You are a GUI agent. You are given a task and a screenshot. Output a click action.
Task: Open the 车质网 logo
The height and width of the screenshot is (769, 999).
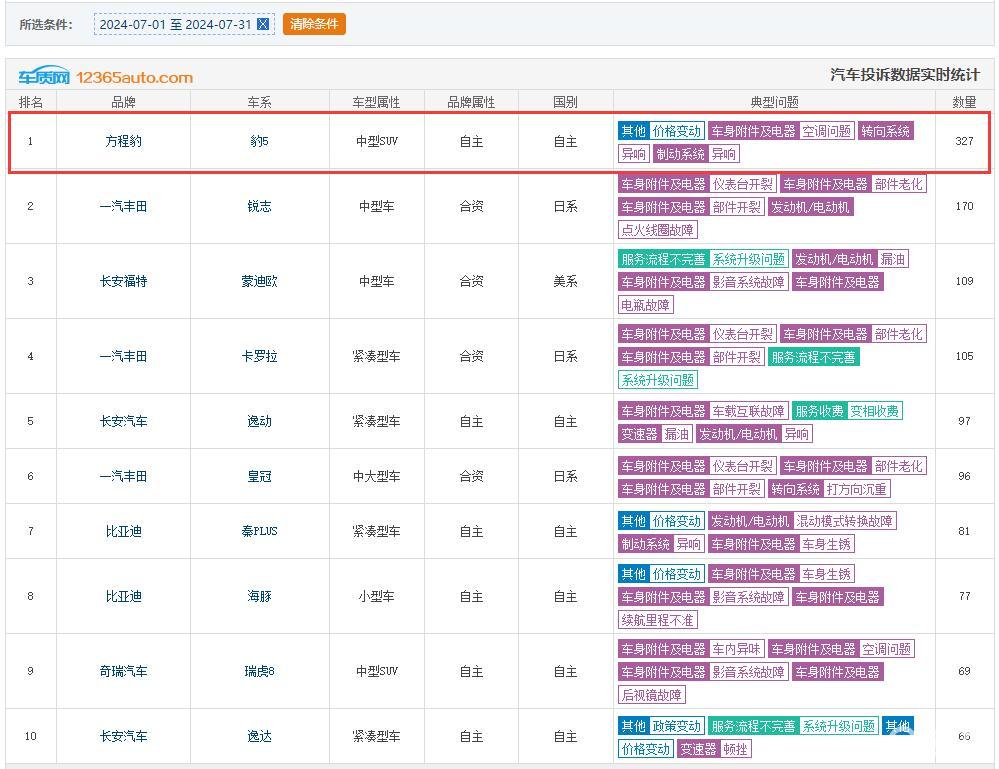[x=43, y=76]
